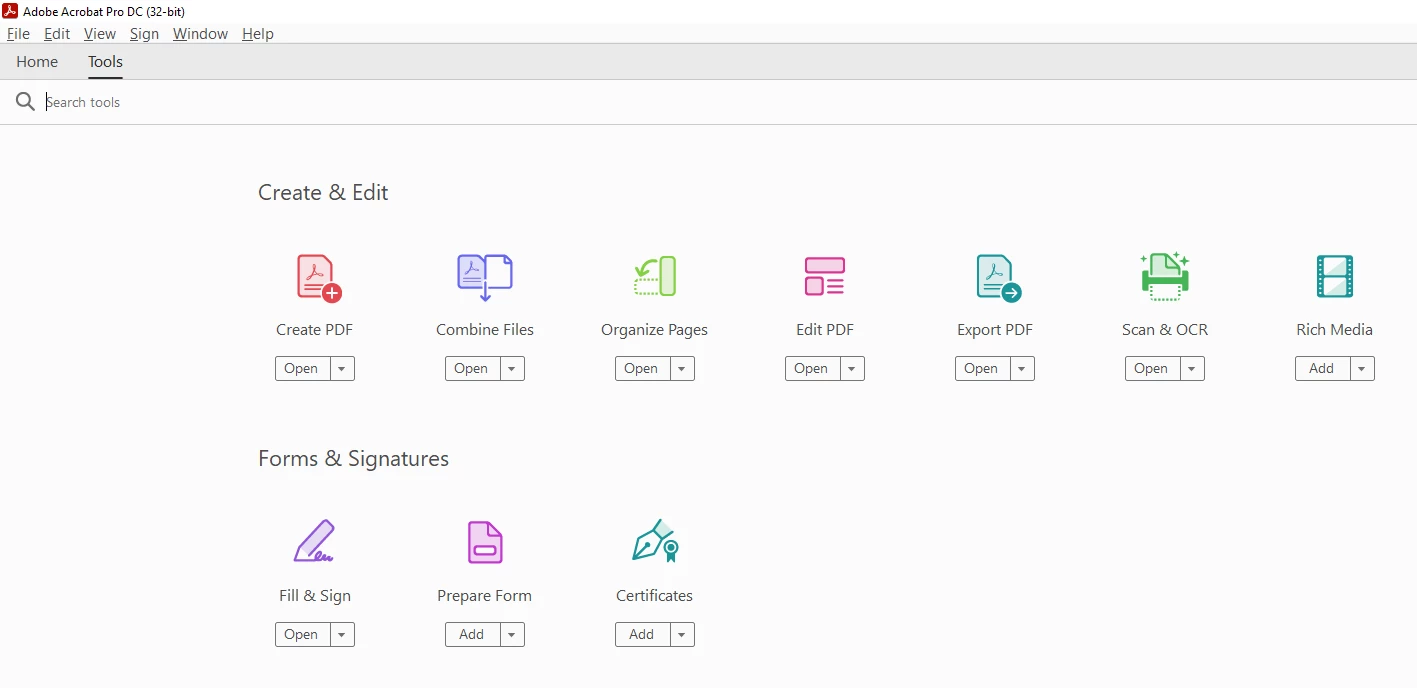Click Add button under Certificates
This screenshot has width=1417, height=688.
pyautogui.click(x=642, y=635)
